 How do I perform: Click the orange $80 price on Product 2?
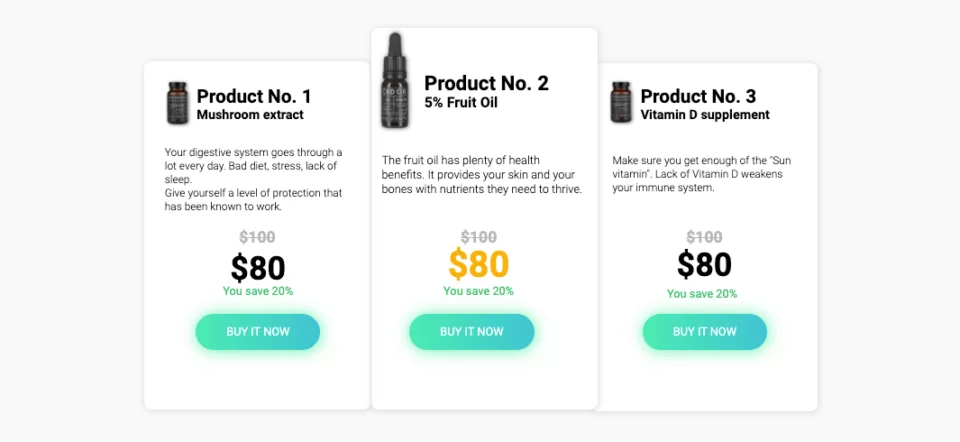(479, 264)
